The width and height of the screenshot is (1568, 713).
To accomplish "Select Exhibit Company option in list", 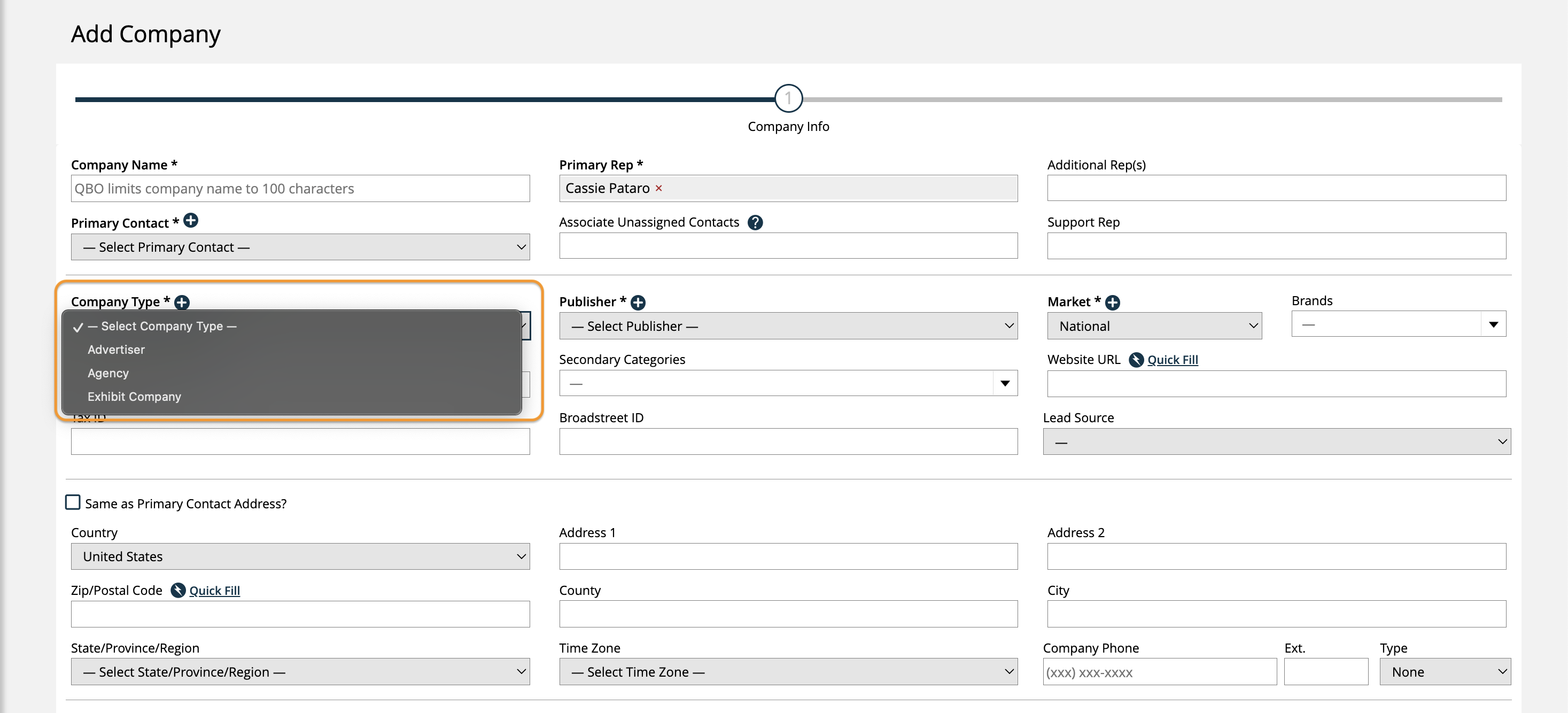I will coord(135,397).
